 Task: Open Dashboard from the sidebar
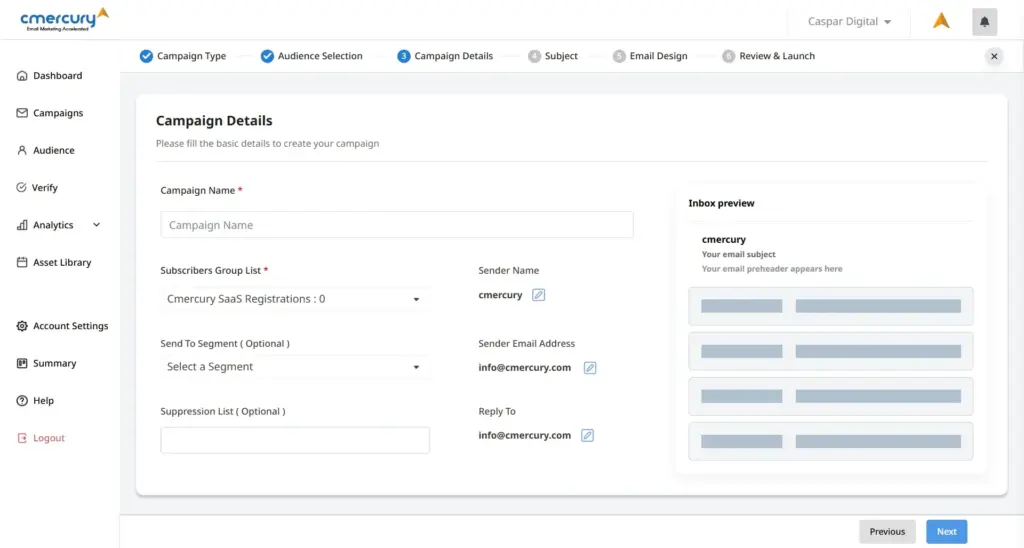pos(57,76)
